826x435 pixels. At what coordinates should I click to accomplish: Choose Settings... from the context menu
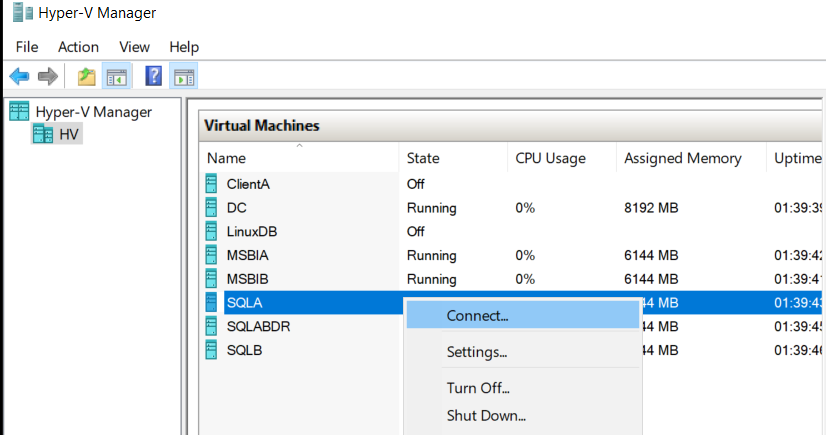coord(523,351)
